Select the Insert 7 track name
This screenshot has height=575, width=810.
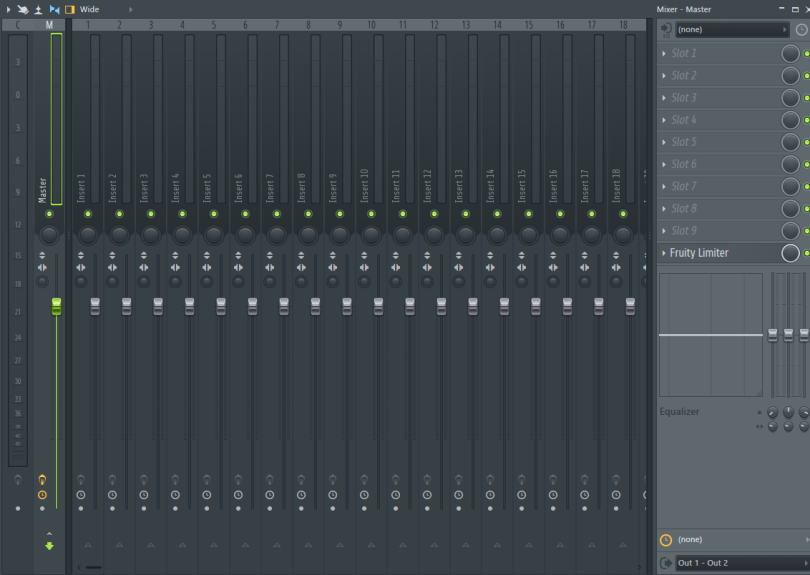coord(270,188)
